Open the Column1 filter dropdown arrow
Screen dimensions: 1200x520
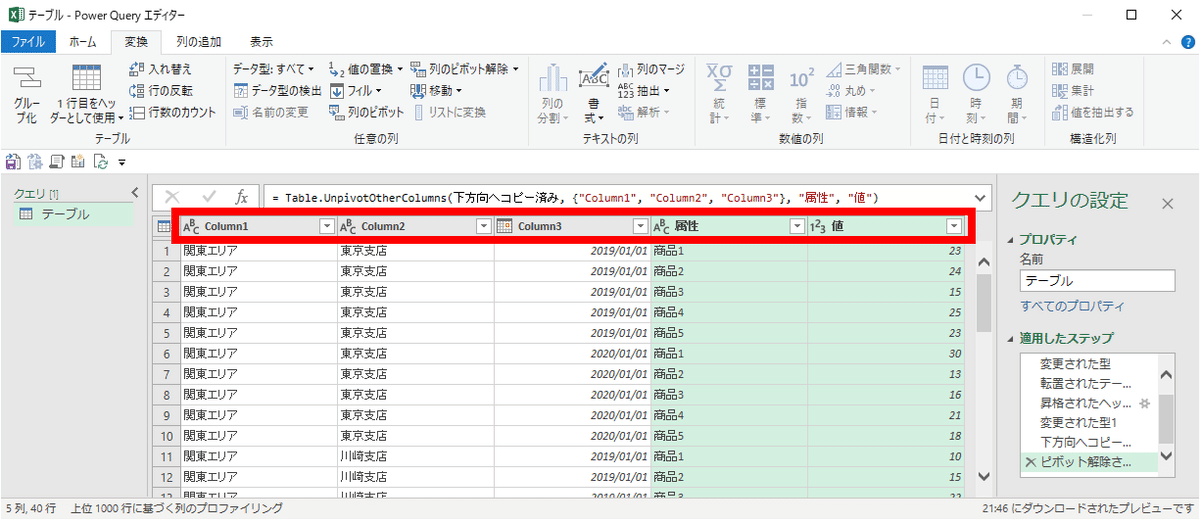(326, 227)
